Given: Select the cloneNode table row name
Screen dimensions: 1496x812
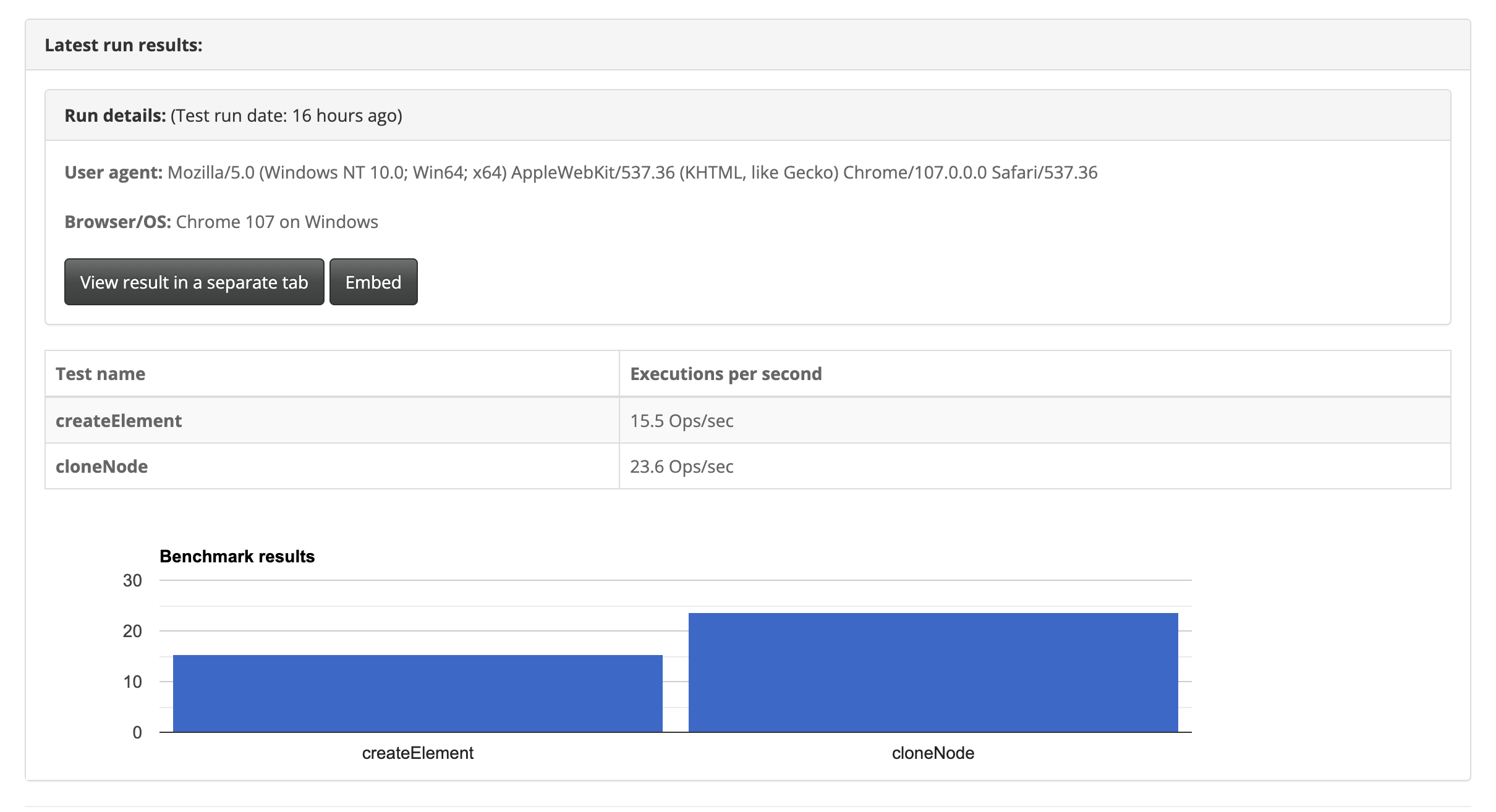Looking at the screenshot, I should click(x=102, y=467).
